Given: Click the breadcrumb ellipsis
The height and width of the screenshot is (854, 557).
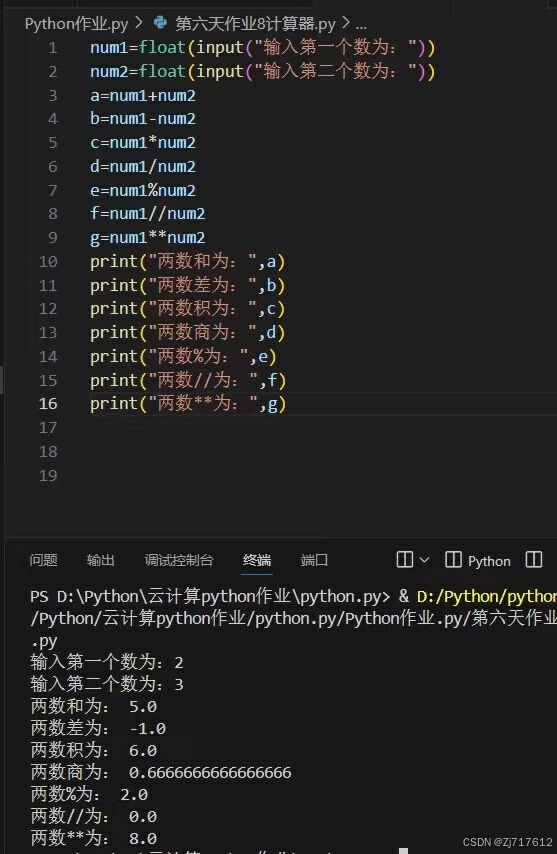Looking at the screenshot, I should click(x=361, y=25).
